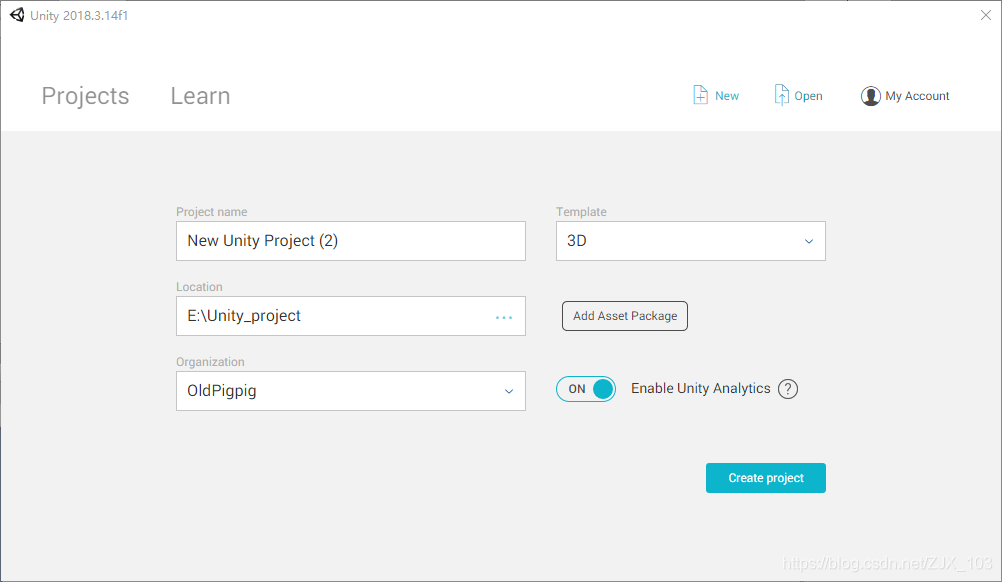Click the Unity Analytics help question mark
Viewport: 1002px width, 582px height.
coord(788,388)
